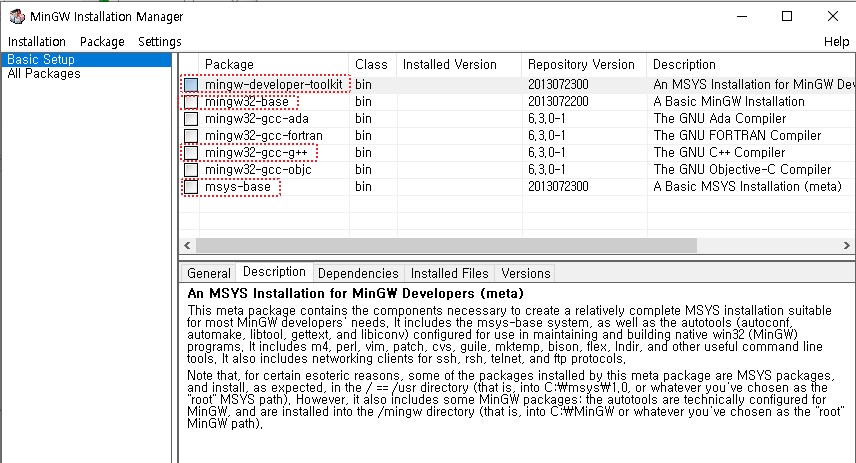856x463 pixels.
Task: Click the Repository Version column header
Action: click(x=584, y=64)
